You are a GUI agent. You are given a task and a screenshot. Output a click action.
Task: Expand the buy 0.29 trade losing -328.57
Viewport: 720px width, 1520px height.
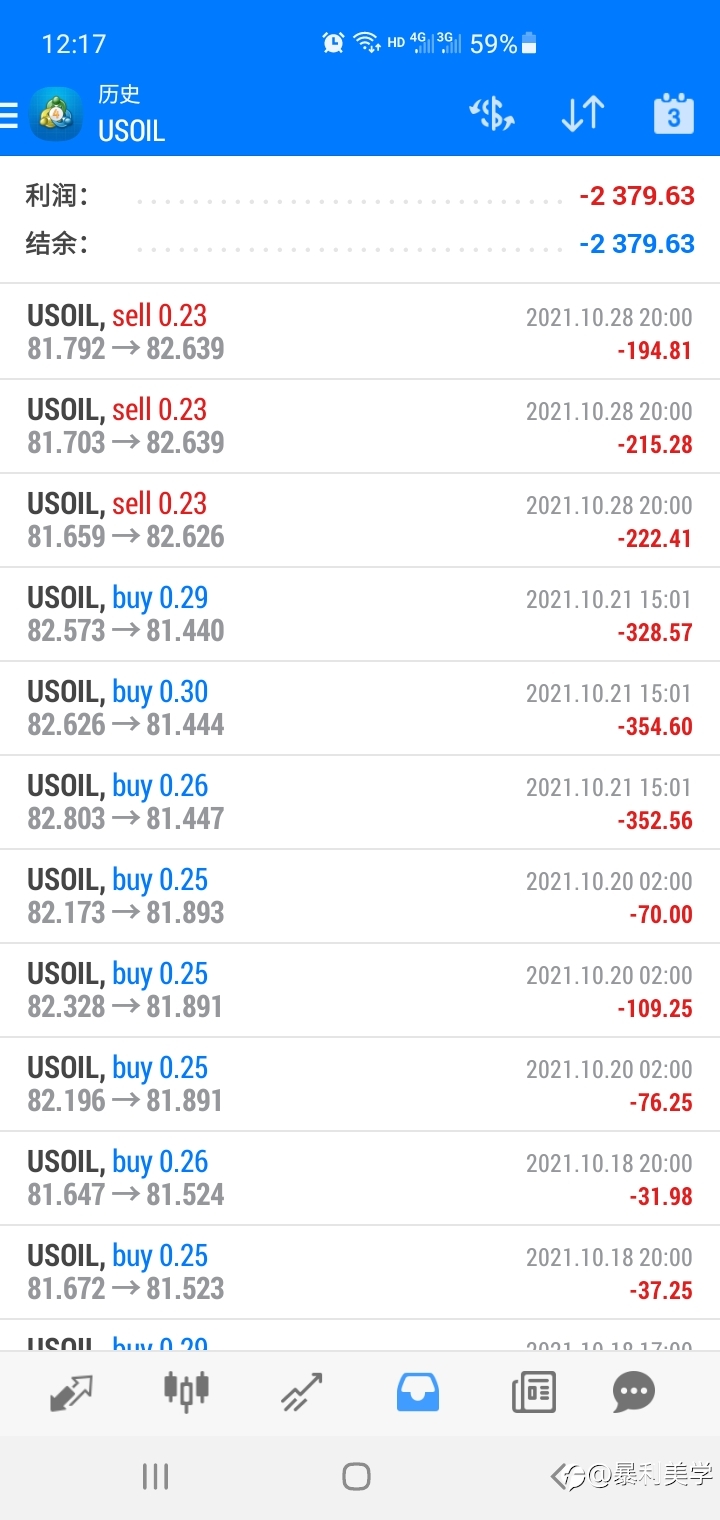pos(360,614)
